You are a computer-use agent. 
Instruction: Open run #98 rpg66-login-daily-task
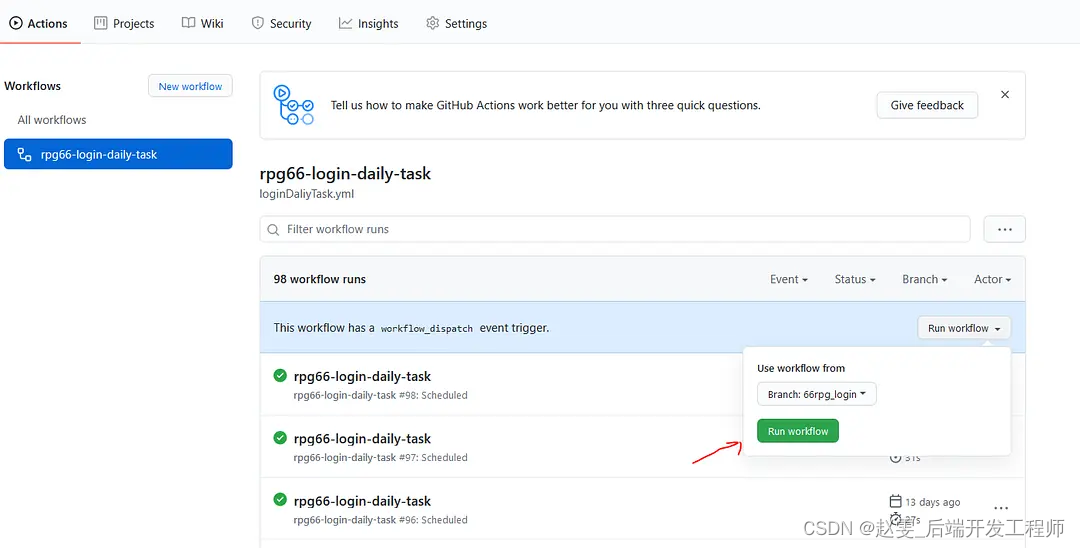click(x=362, y=377)
